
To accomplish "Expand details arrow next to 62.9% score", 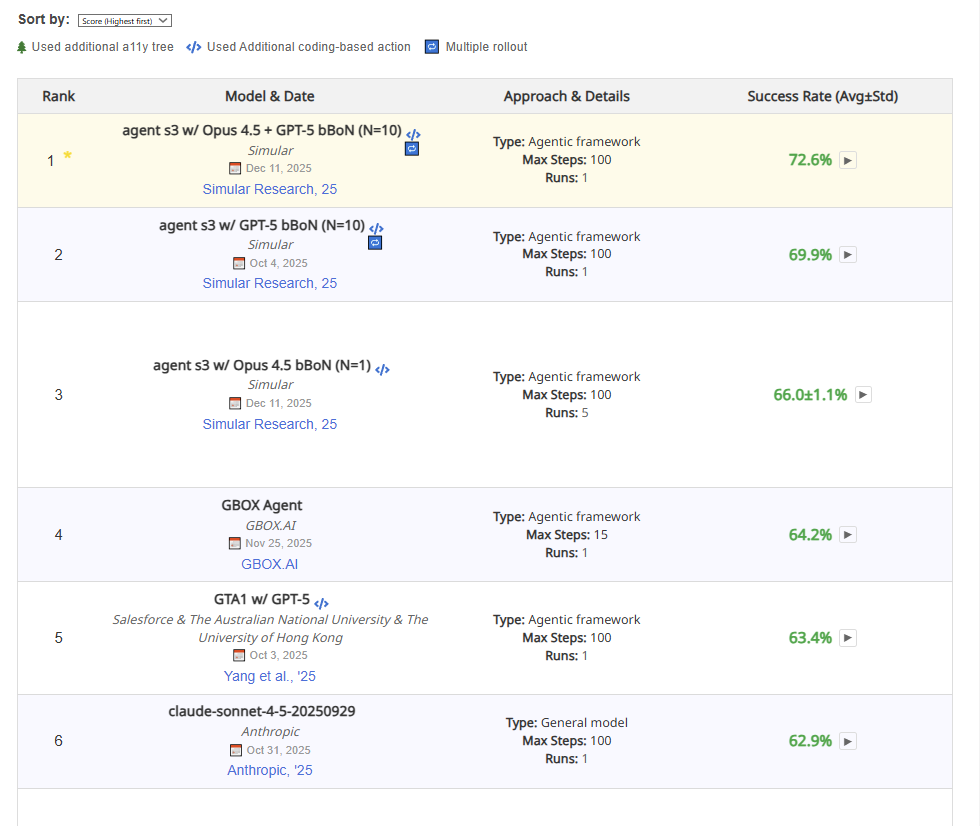I will 847,741.
